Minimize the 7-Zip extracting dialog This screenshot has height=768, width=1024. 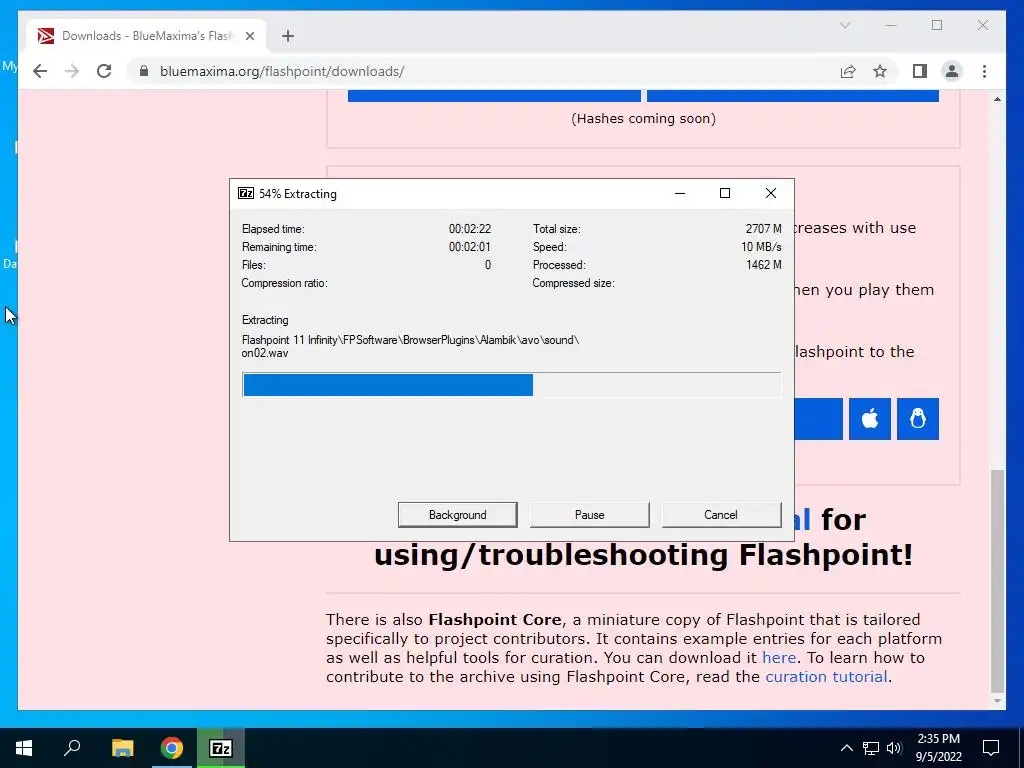point(680,193)
